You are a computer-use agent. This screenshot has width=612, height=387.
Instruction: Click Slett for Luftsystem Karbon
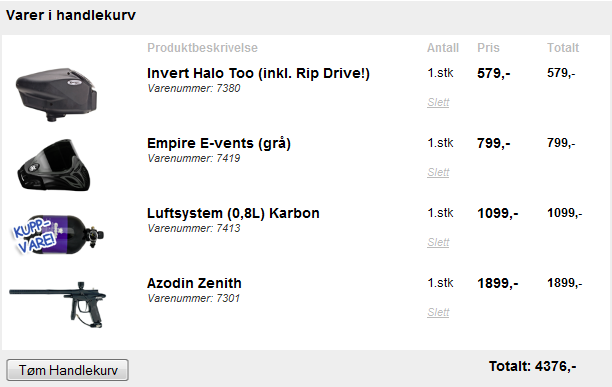(438, 242)
